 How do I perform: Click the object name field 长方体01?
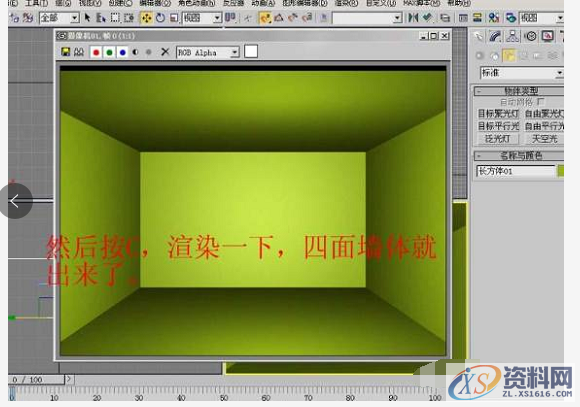515,171
